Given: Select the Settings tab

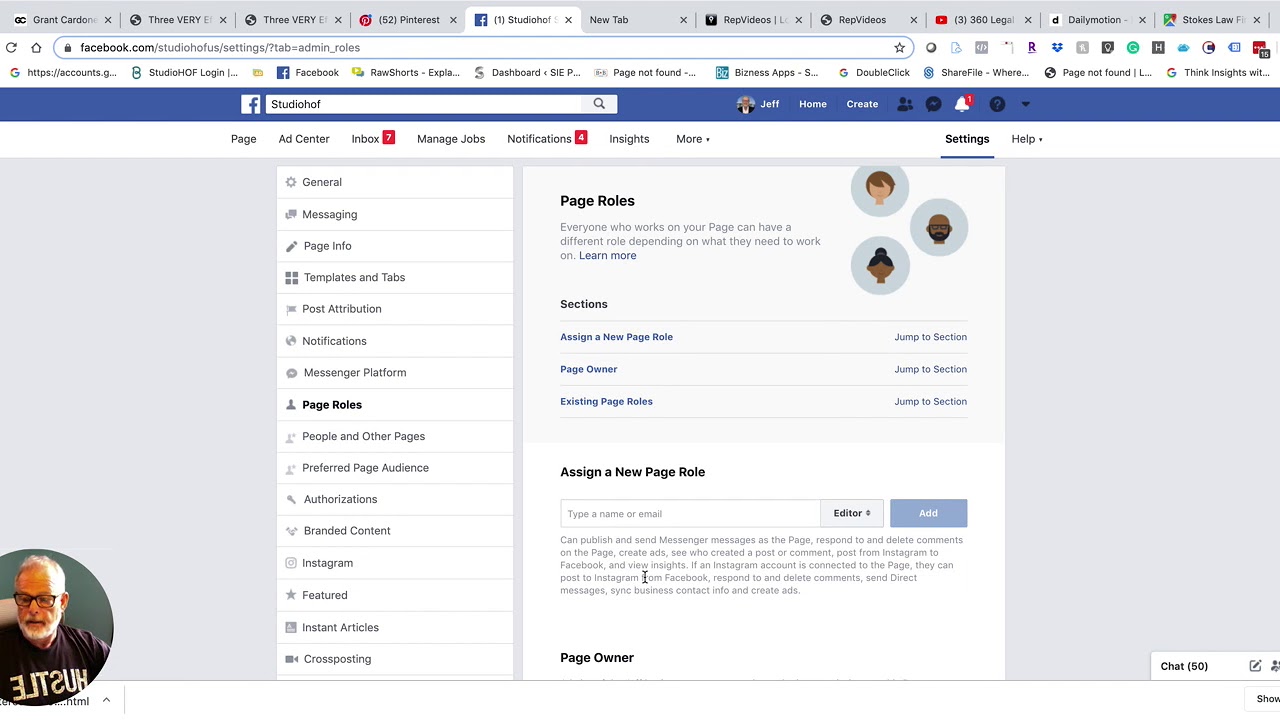Looking at the screenshot, I should 967,139.
